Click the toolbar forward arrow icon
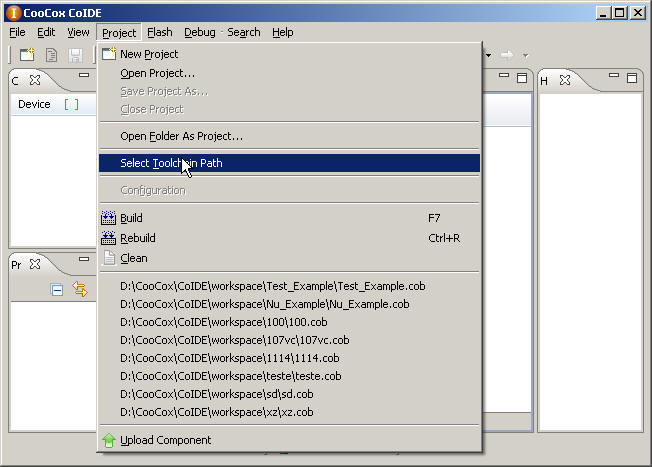This screenshot has height=467, width=652. (x=507, y=55)
